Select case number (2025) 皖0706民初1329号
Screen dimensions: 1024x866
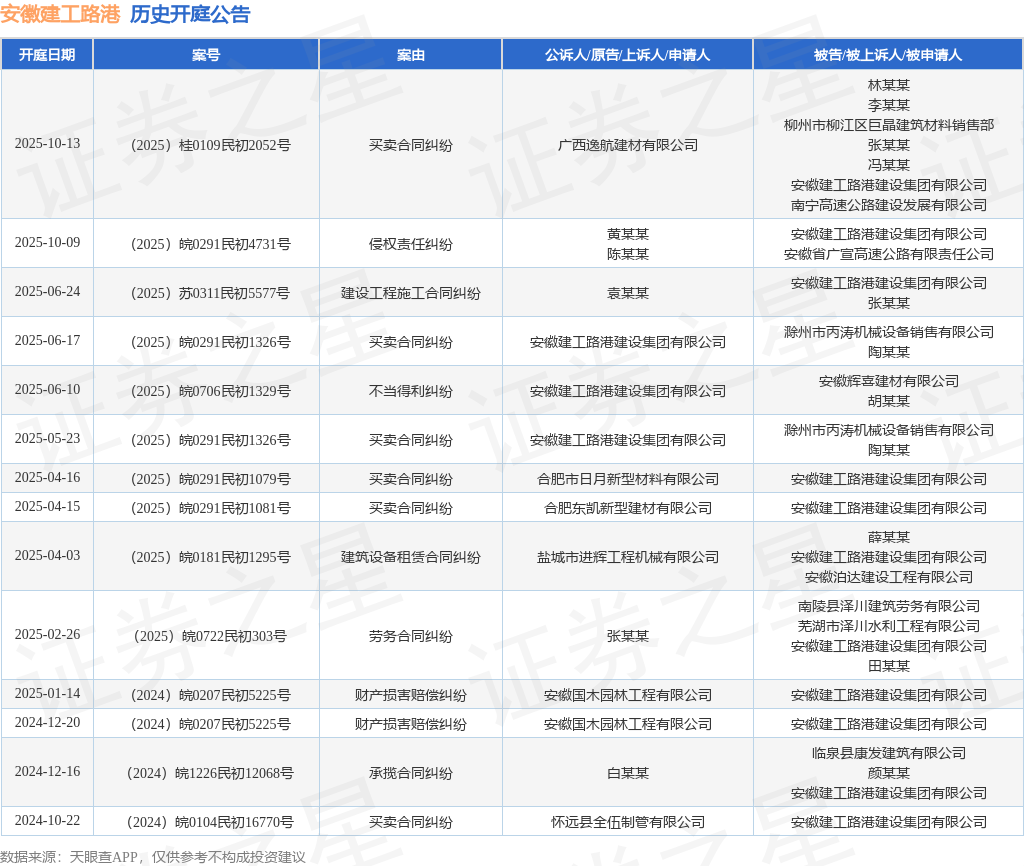click(x=210, y=391)
